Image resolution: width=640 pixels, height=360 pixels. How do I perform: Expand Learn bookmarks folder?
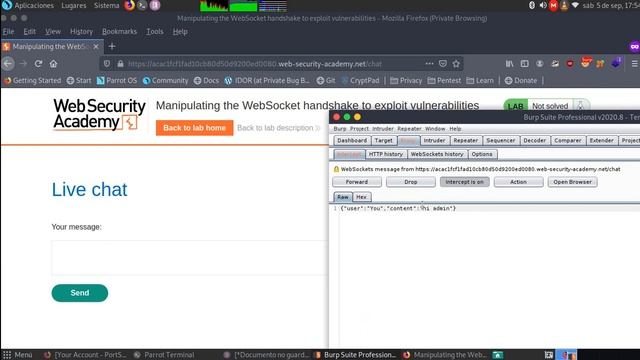click(x=480, y=80)
